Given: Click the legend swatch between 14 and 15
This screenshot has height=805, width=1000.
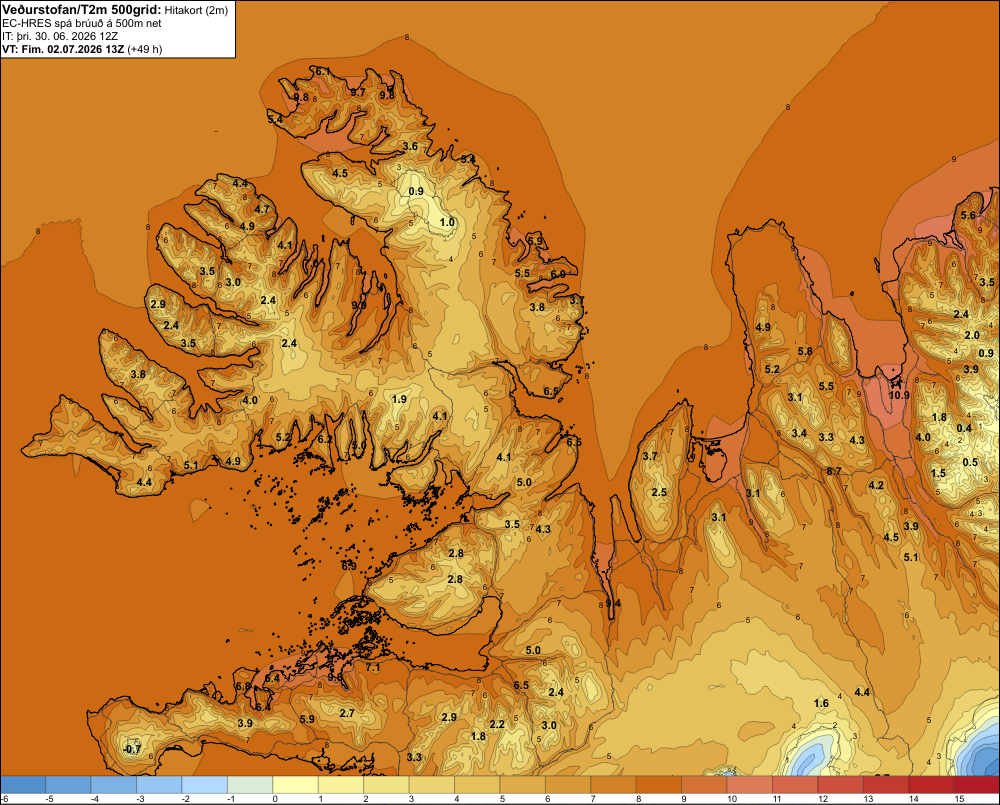Looking at the screenshot, I should pos(931,785).
